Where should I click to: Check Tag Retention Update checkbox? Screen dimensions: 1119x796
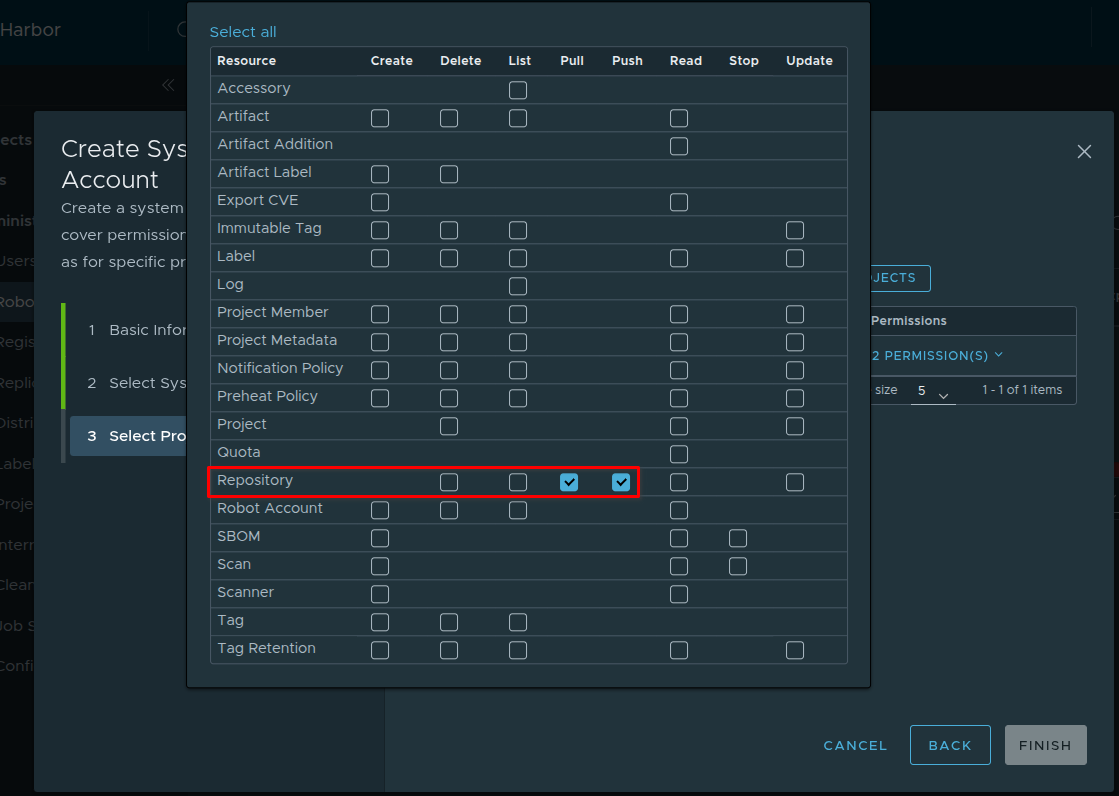tap(795, 650)
